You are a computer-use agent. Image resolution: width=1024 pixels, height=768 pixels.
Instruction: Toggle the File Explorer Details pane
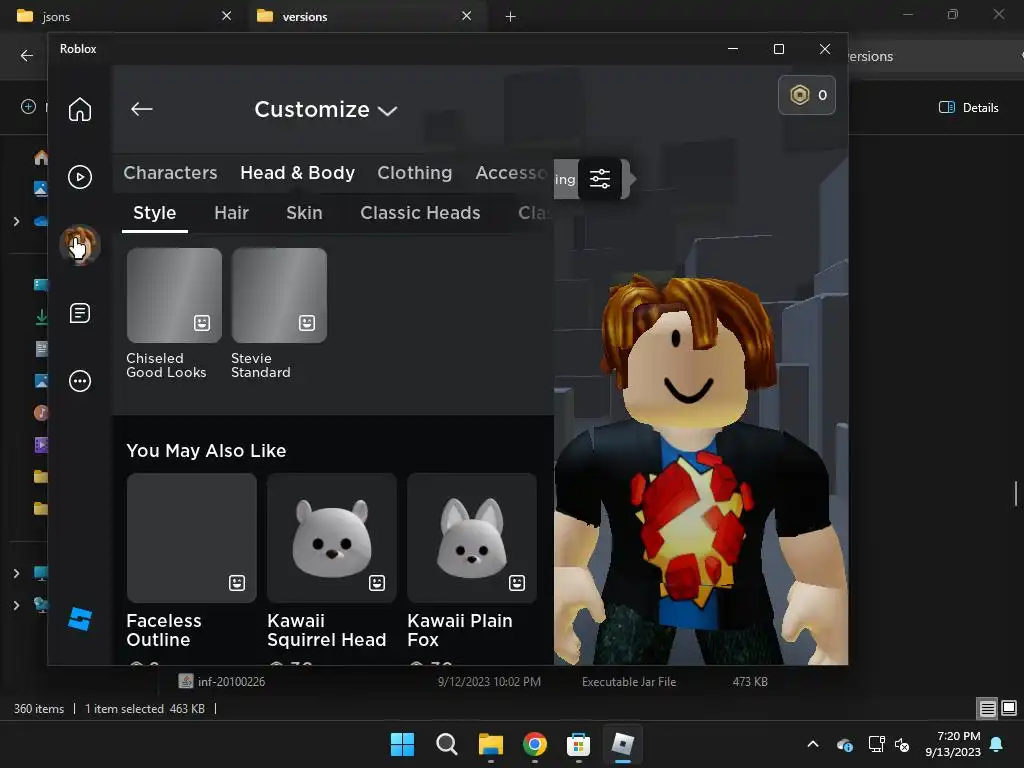[968, 107]
